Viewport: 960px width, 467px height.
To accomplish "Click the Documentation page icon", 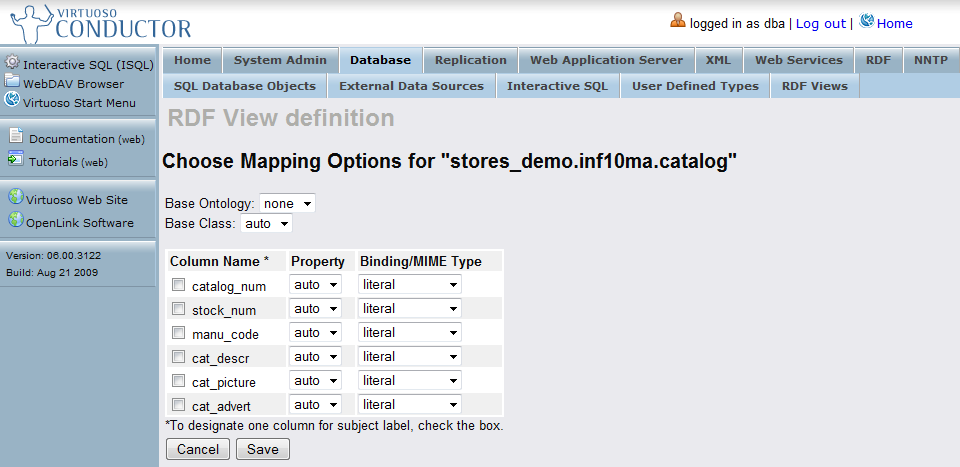I will tap(15, 138).
